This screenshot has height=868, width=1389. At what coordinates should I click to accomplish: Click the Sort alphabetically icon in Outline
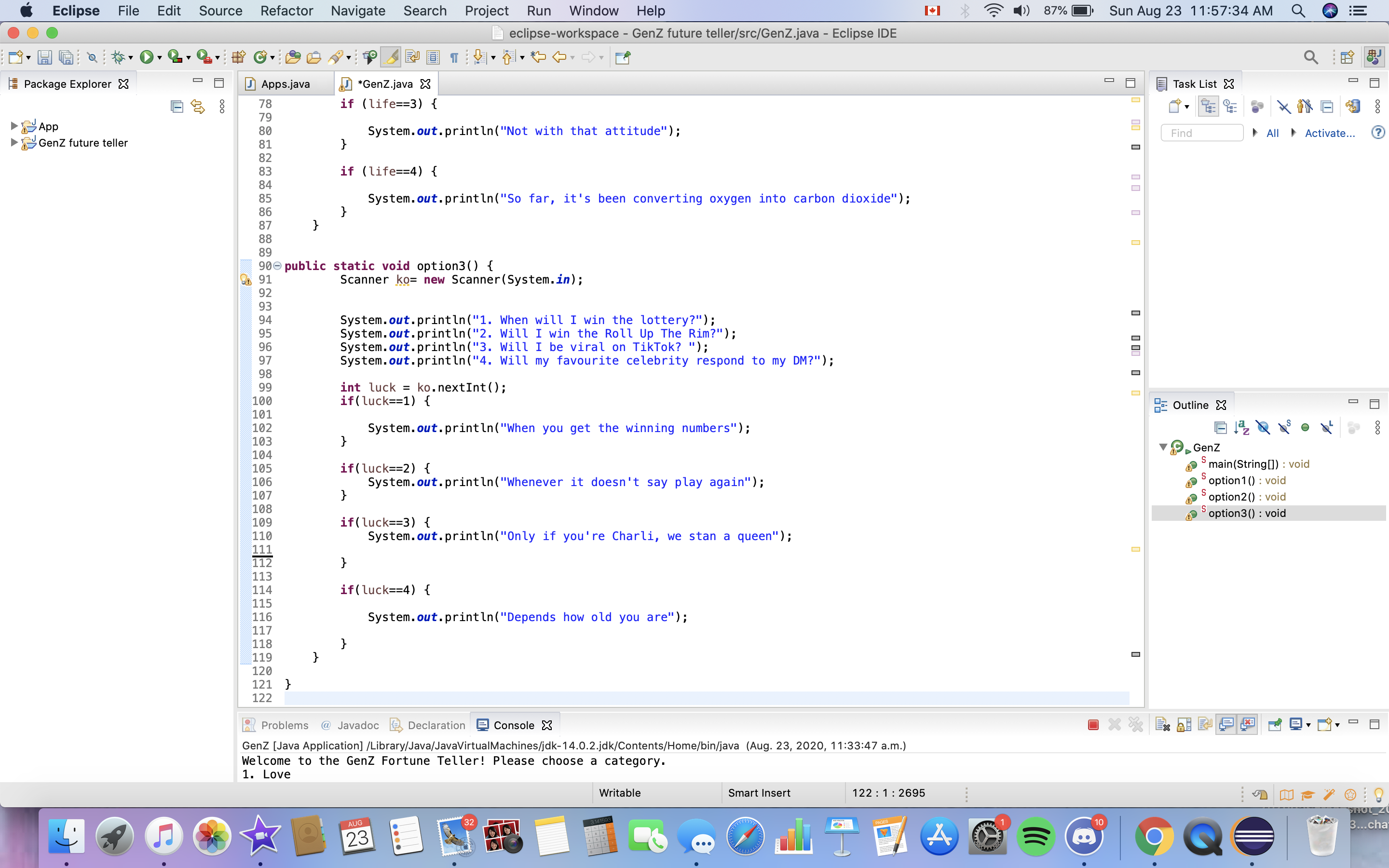1241,428
